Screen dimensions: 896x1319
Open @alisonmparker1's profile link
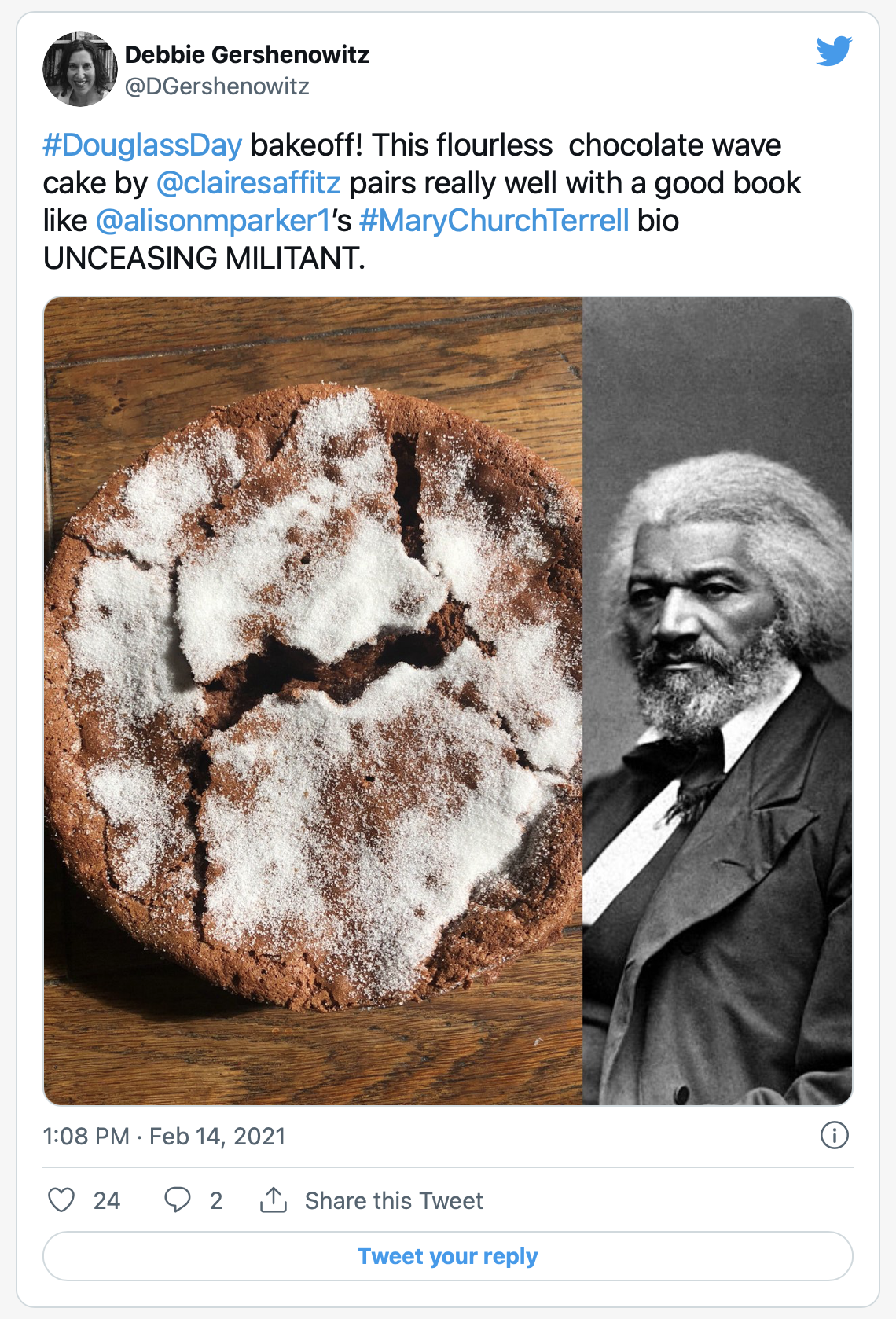(x=213, y=221)
